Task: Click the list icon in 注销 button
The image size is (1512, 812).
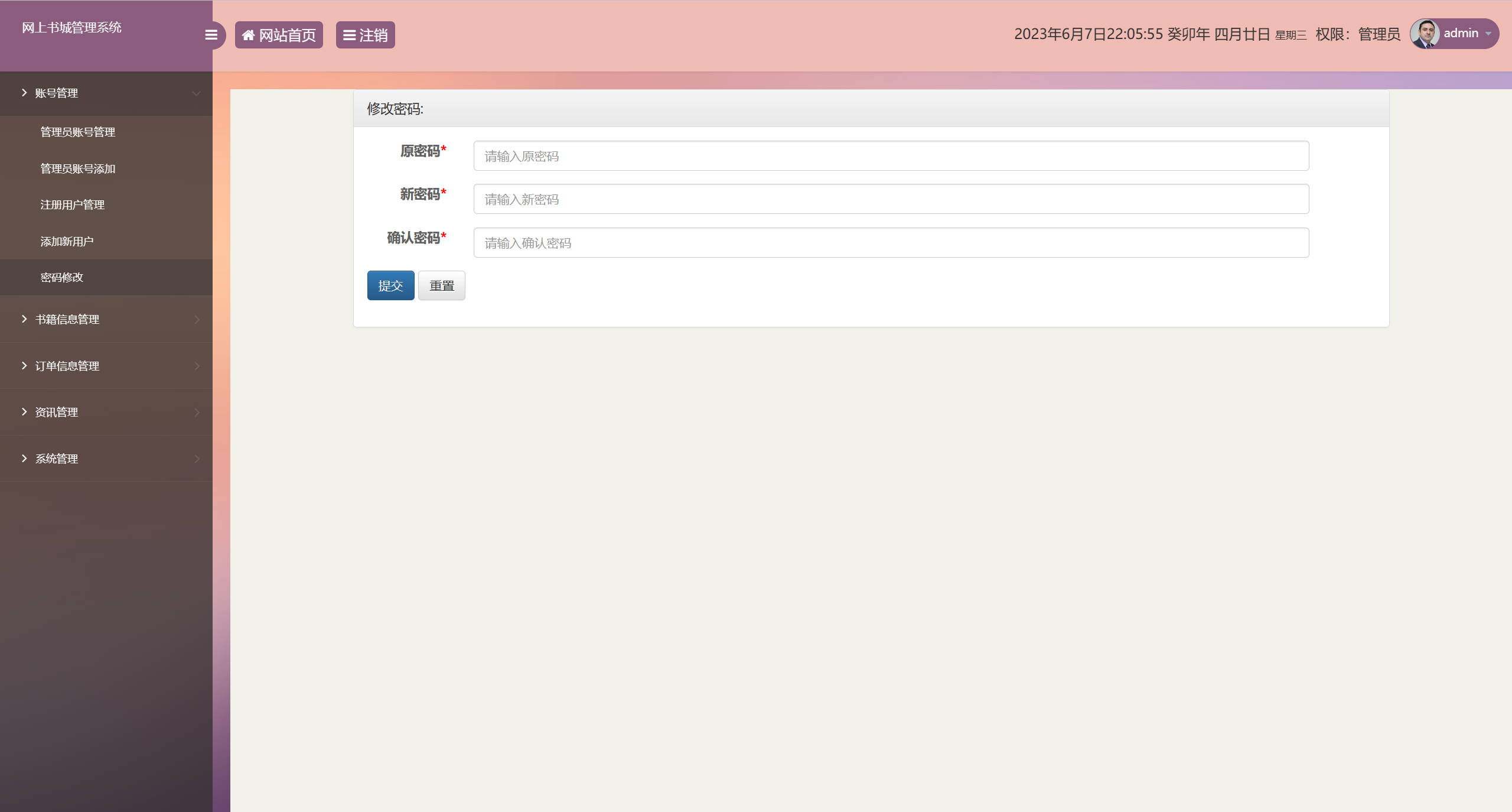Action: tap(349, 35)
